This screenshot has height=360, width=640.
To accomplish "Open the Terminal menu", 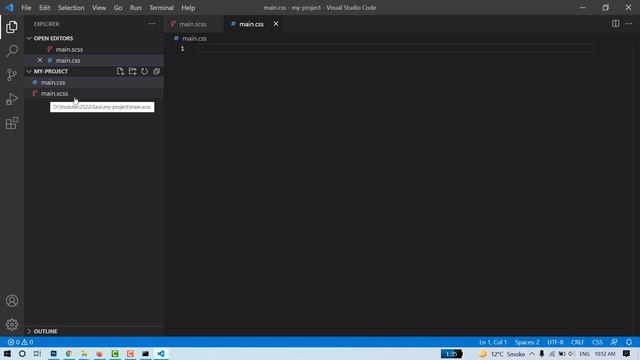I will coord(161,8).
